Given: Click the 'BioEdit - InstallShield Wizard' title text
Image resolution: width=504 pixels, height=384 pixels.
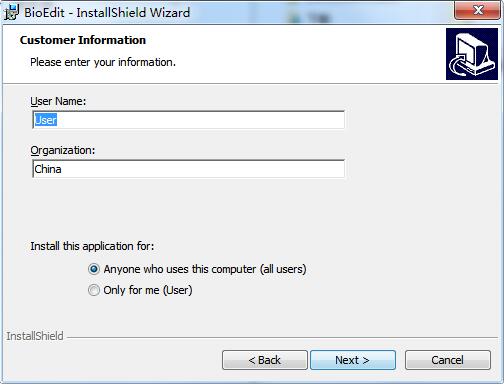Looking at the screenshot, I should coord(107,13).
